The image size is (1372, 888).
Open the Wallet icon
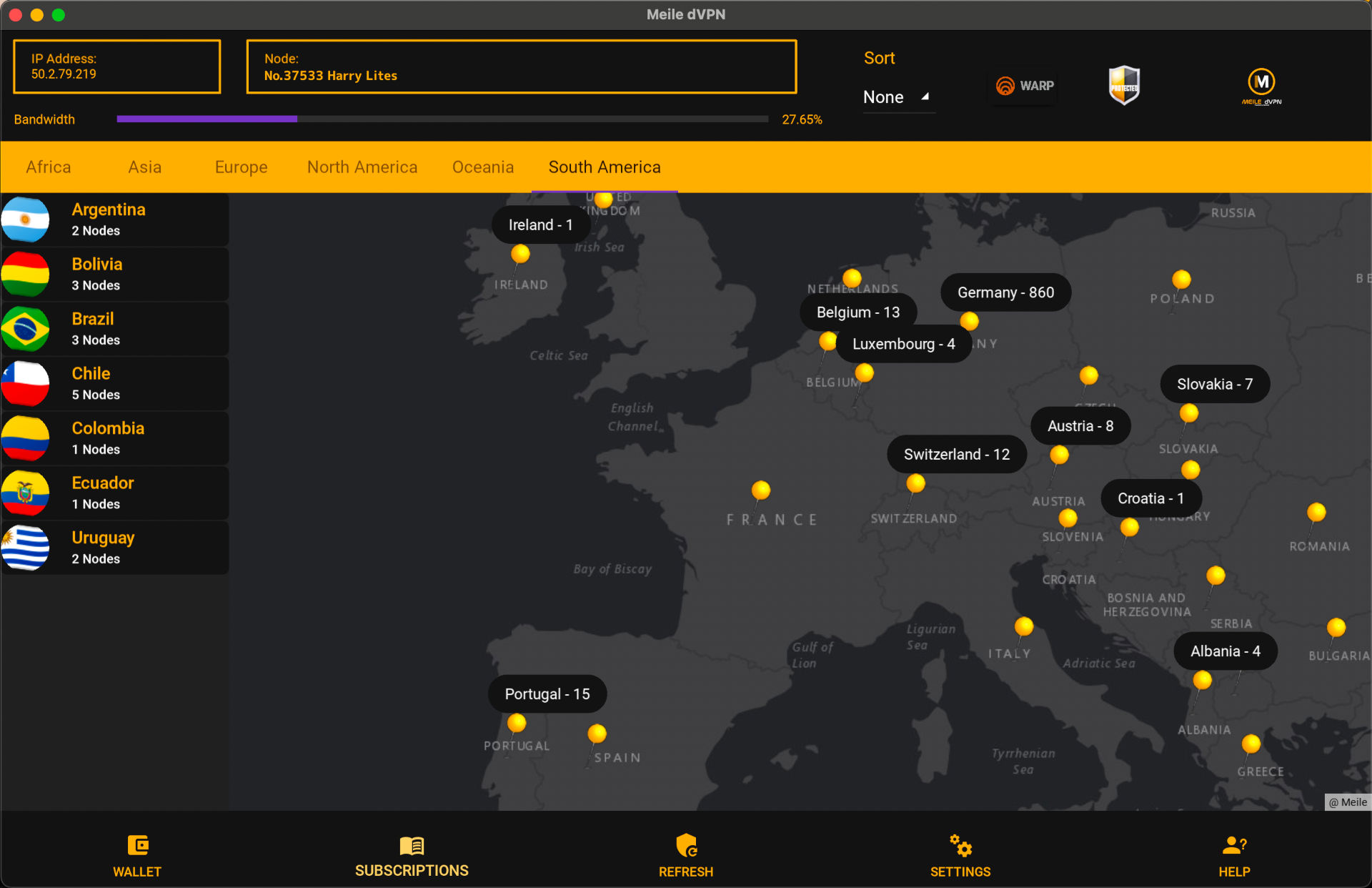coord(137,846)
